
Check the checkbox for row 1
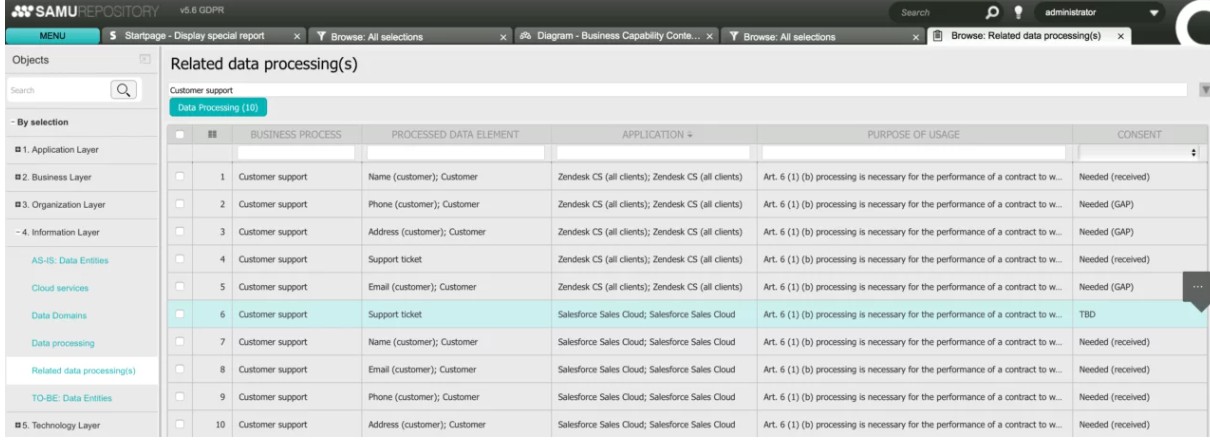coord(181,177)
